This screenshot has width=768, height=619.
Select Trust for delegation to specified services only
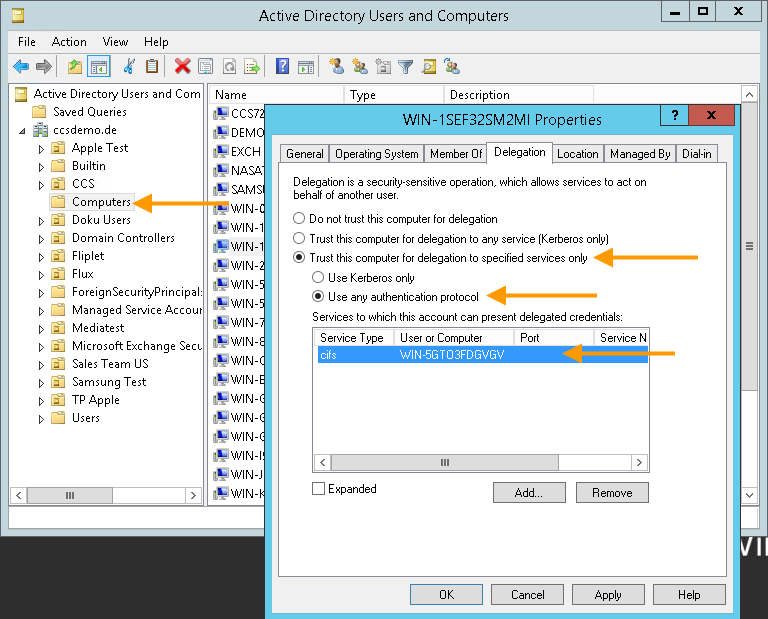(x=299, y=258)
